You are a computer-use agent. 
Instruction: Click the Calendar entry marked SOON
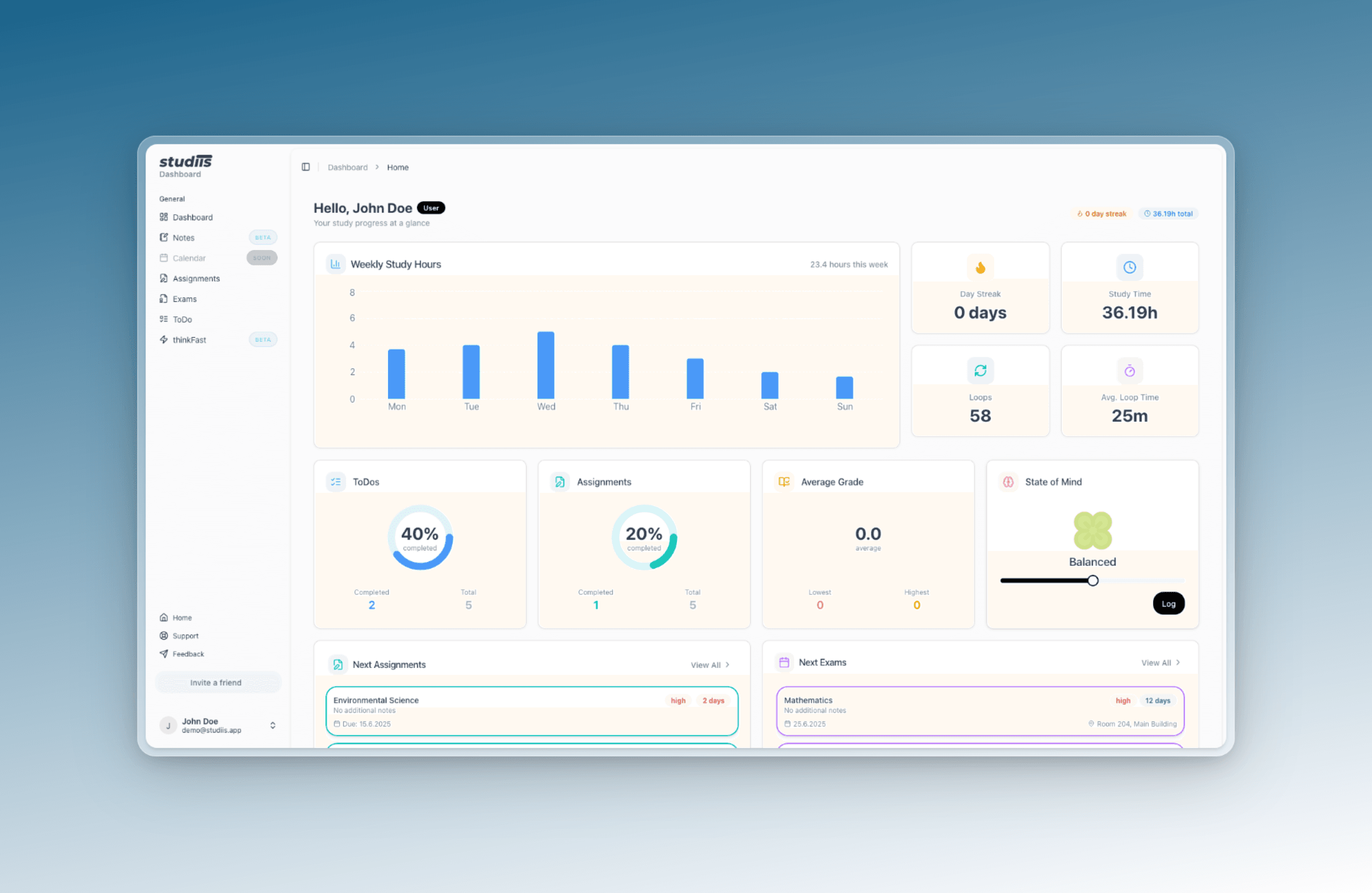tap(189, 258)
